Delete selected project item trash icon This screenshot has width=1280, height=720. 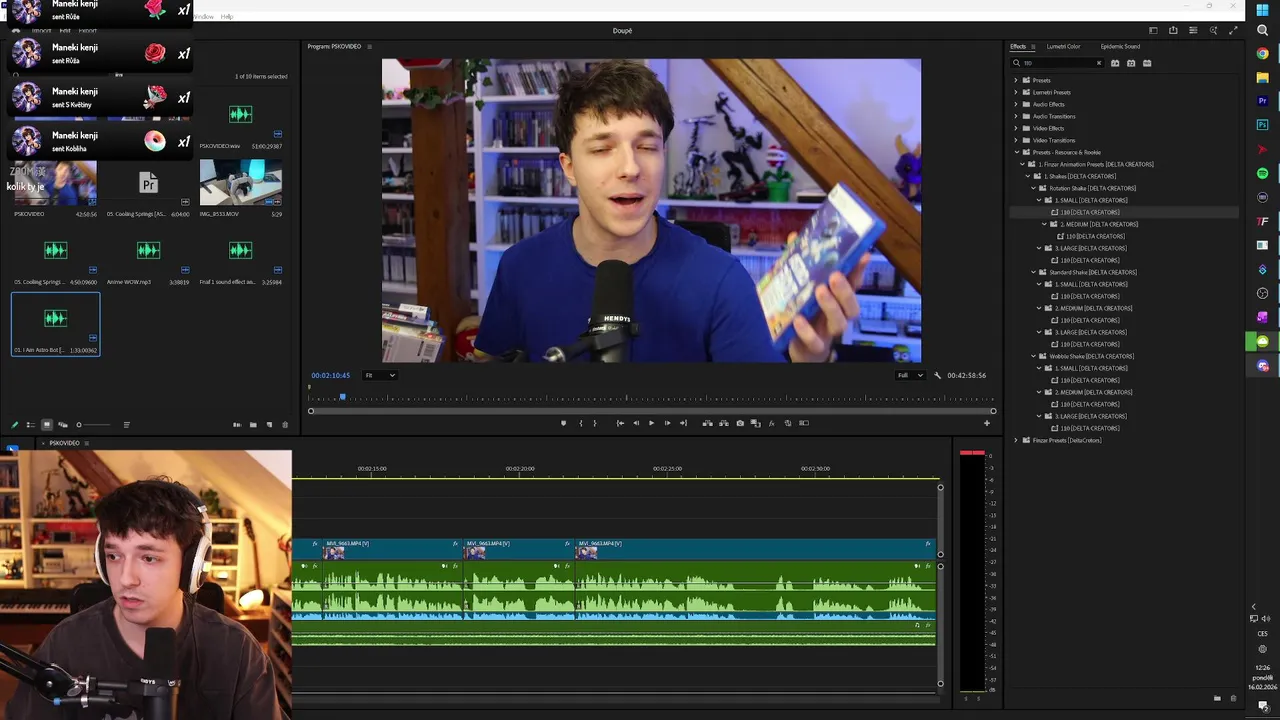tap(285, 425)
